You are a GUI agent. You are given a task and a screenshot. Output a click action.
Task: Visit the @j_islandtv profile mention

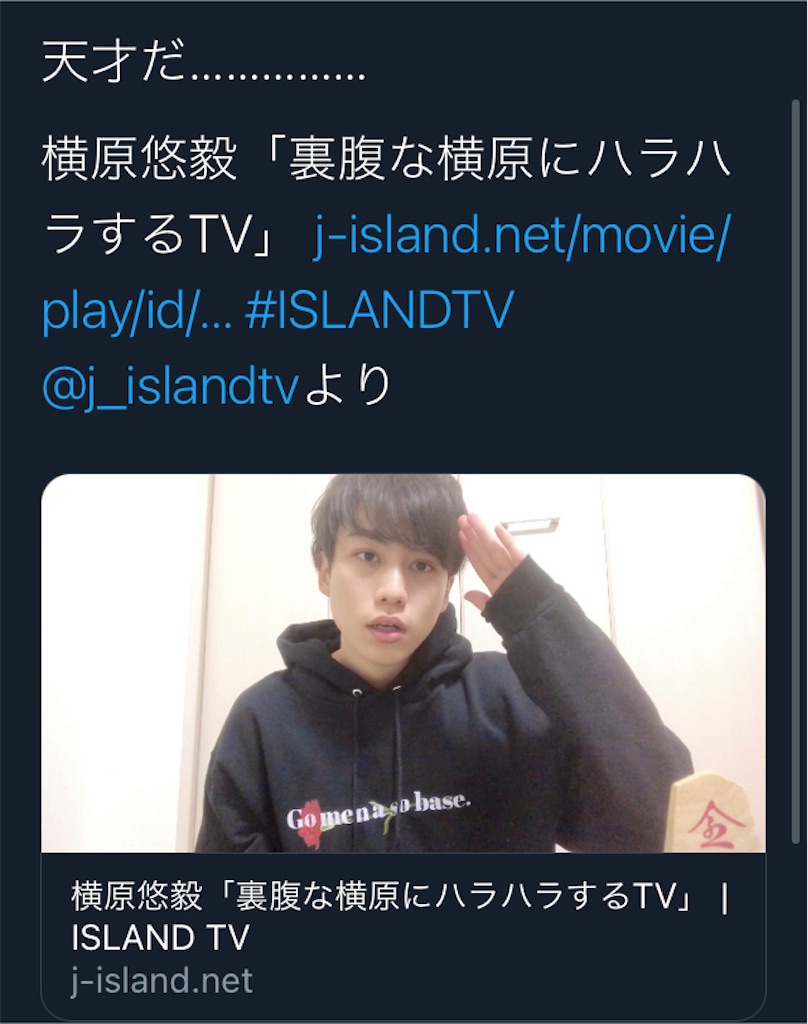(170, 385)
